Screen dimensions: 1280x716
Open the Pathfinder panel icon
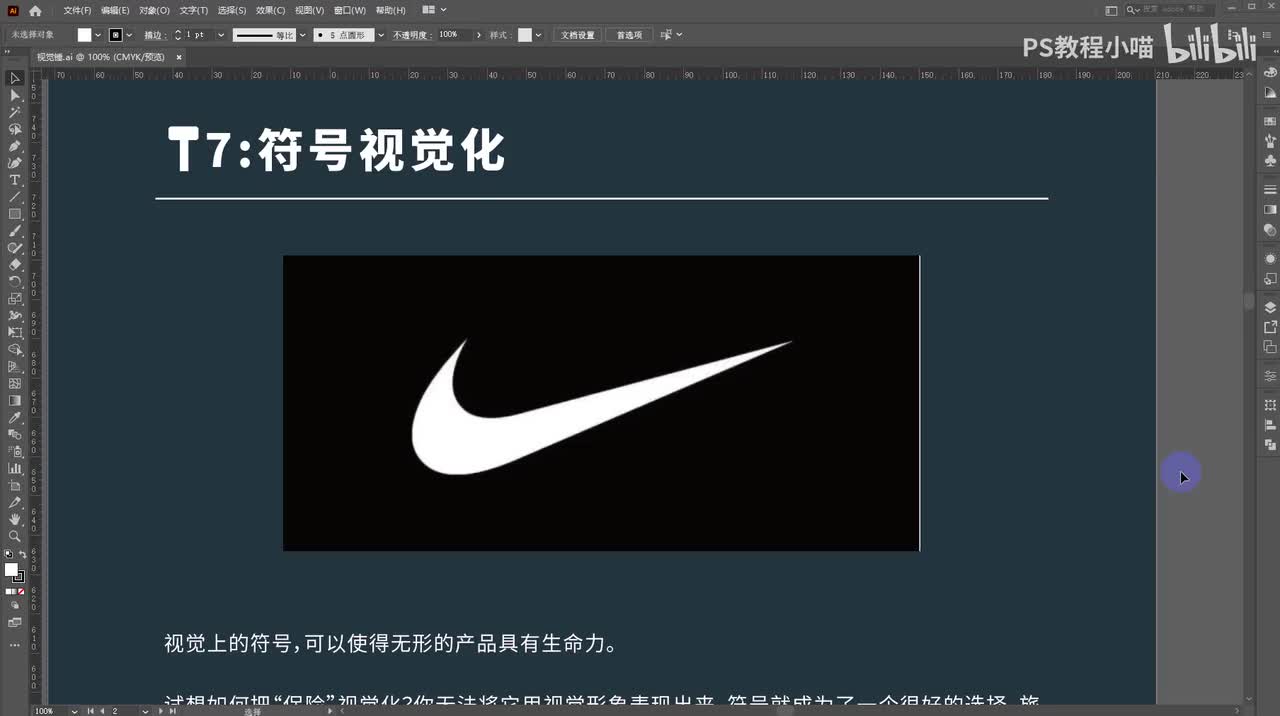coord(1270,444)
